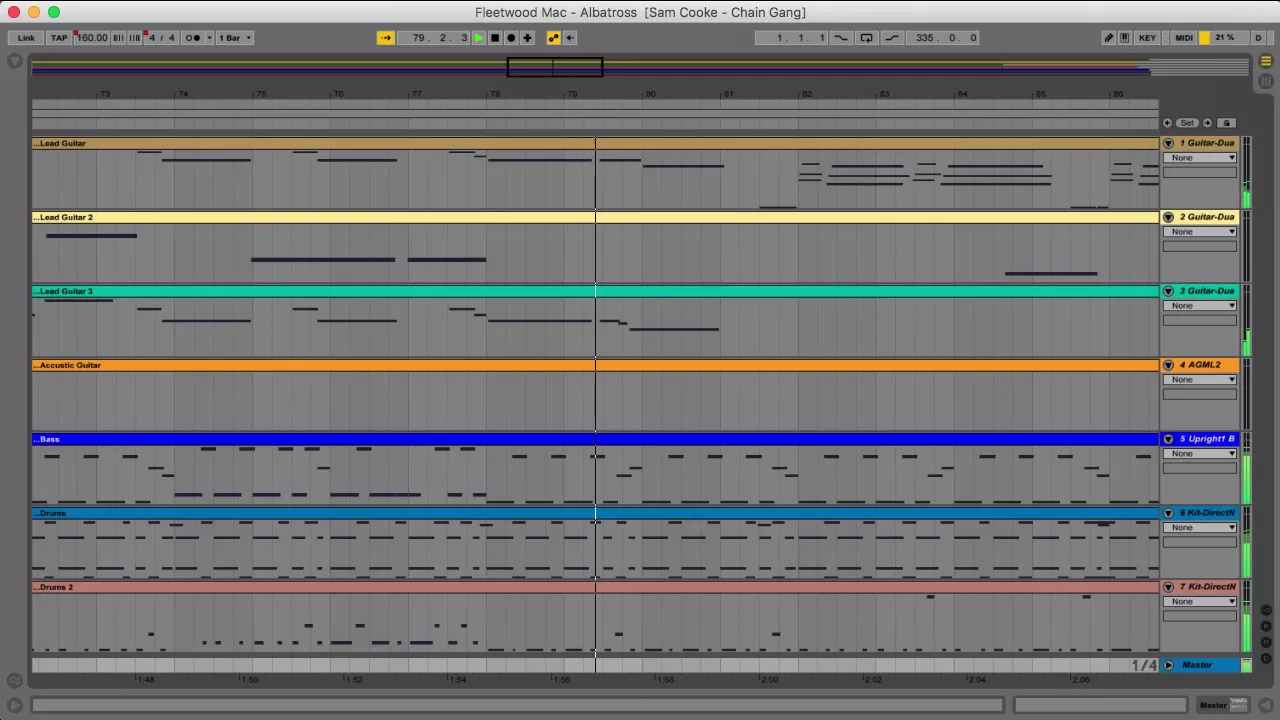Select the Lead Guitar 2 clip header
The image size is (1280, 720).
pos(595,217)
